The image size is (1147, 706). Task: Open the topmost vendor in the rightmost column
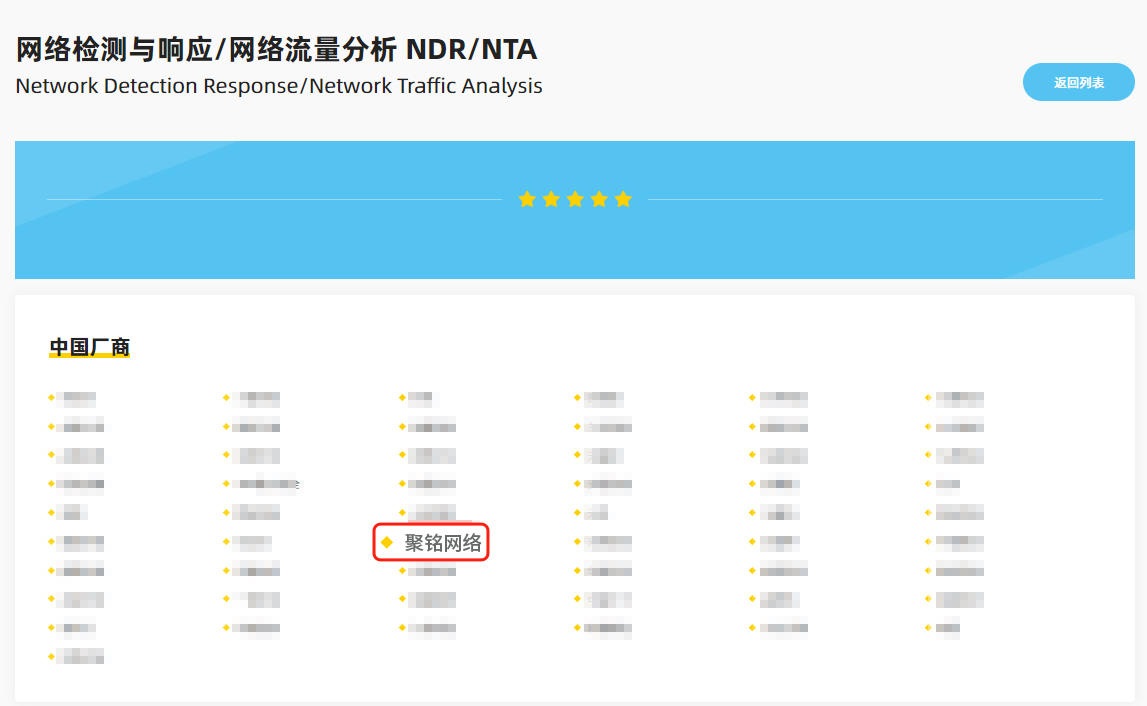958,398
